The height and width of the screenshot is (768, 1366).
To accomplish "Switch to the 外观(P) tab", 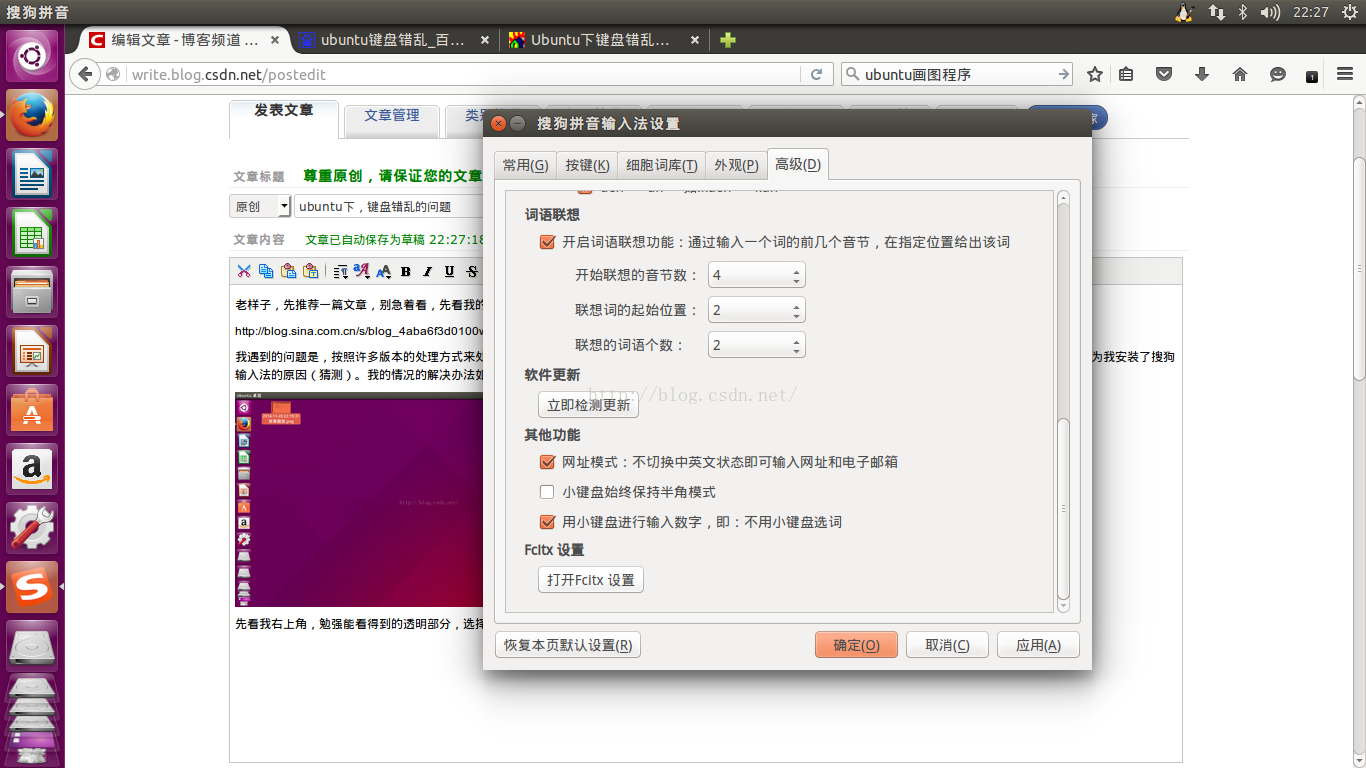I will [x=736, y=165].
